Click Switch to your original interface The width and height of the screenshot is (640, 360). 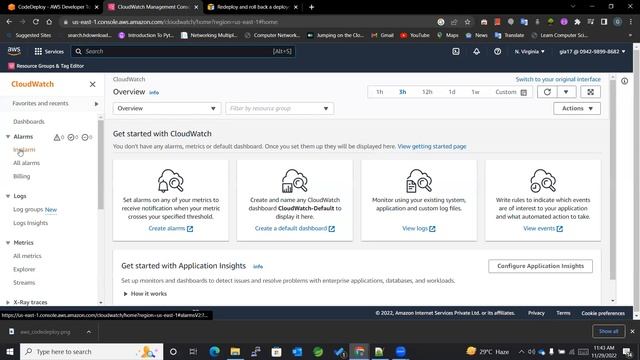coord(558,79)
